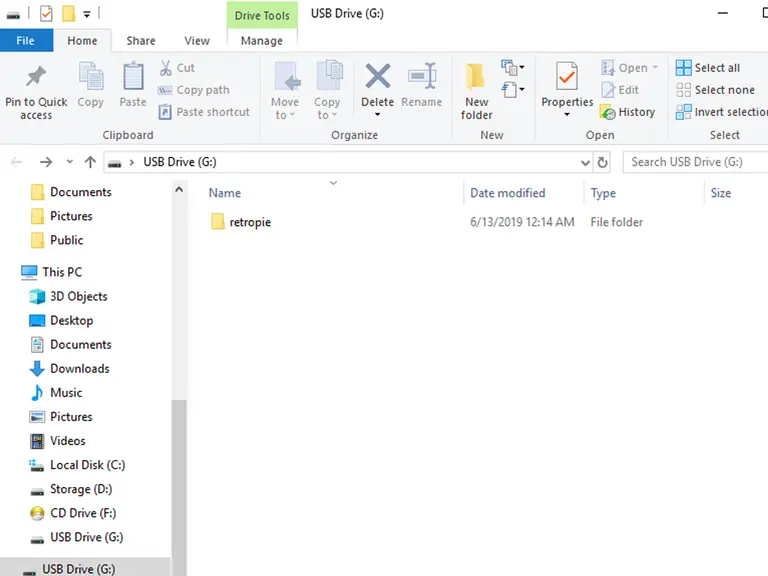Click the Delete icon in the ribbon
The image size is (768, 576).
click(x=377, y=78)
